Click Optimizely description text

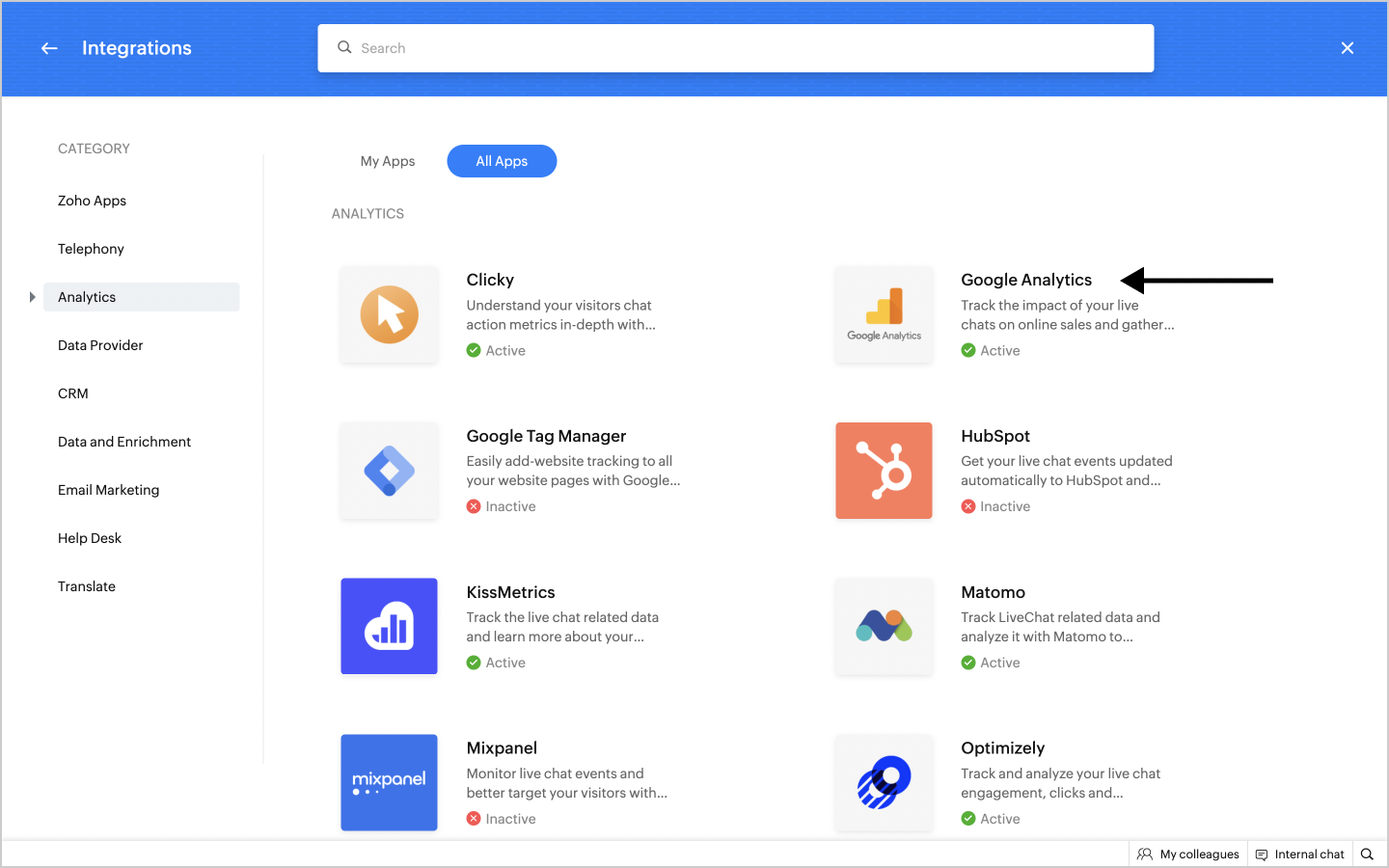point(1060,783)
